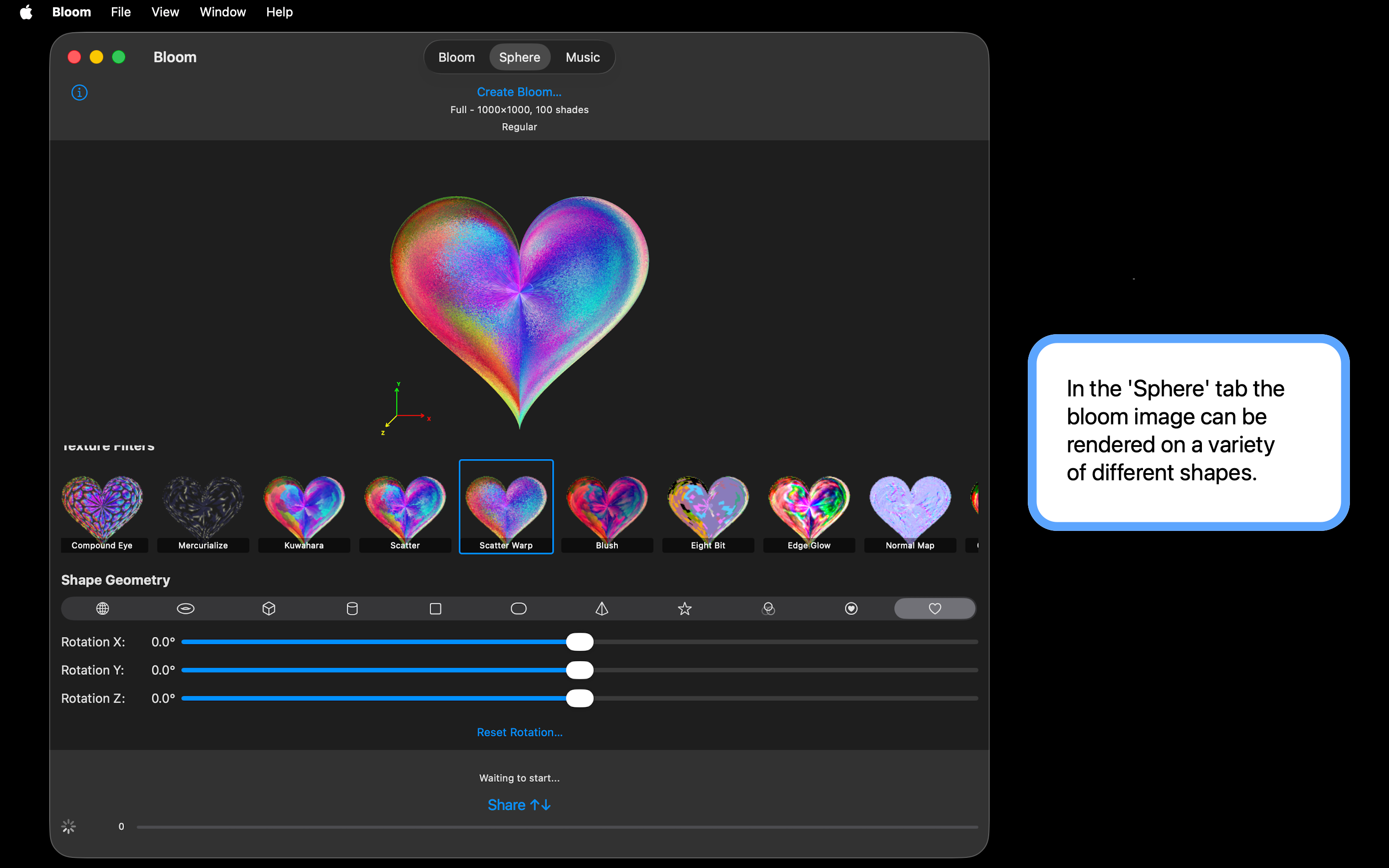This screenshot has width=1389, height=868.
Task: Open the File menu
Action: tap(121, 12)
